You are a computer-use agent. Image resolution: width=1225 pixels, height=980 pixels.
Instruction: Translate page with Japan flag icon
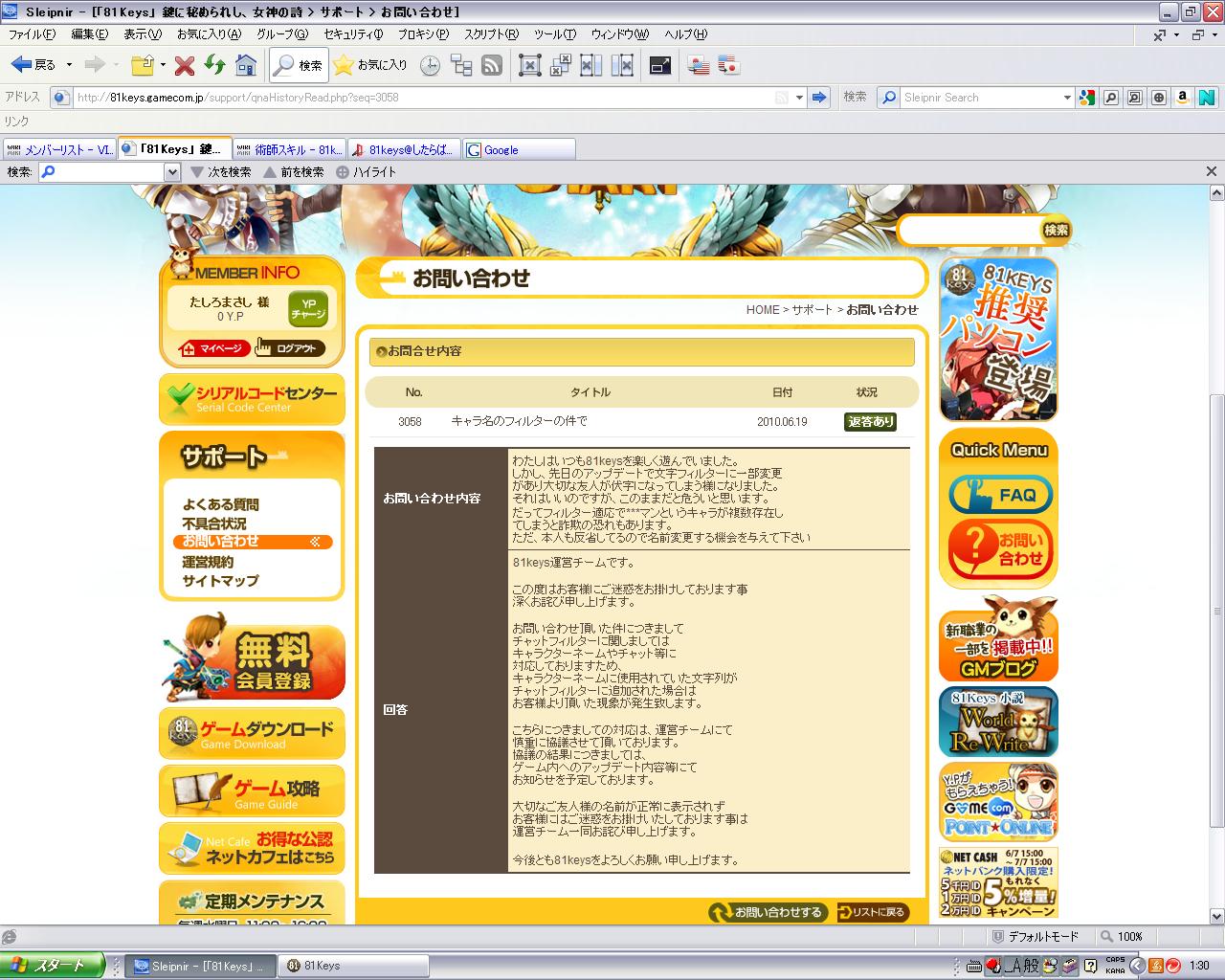coord(729,65)
